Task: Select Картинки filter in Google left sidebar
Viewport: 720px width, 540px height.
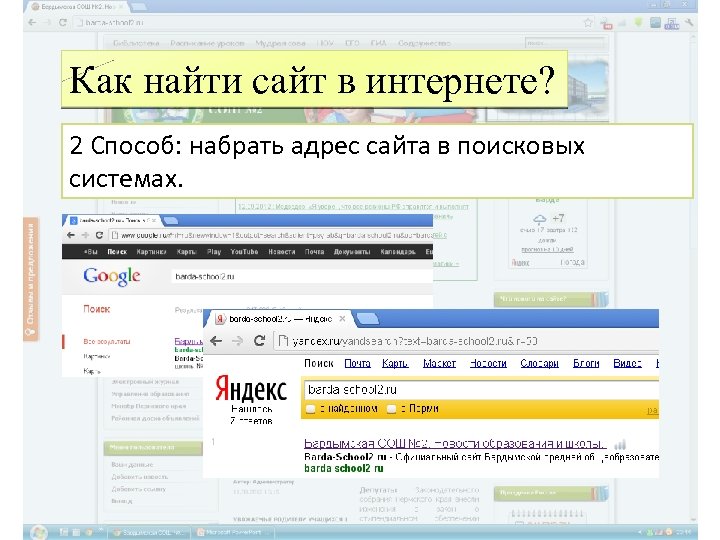Action: (96, 356)
